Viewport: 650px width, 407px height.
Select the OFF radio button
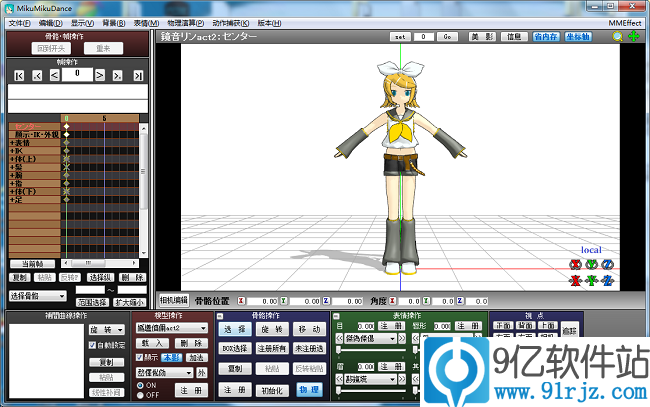[139, 394]
